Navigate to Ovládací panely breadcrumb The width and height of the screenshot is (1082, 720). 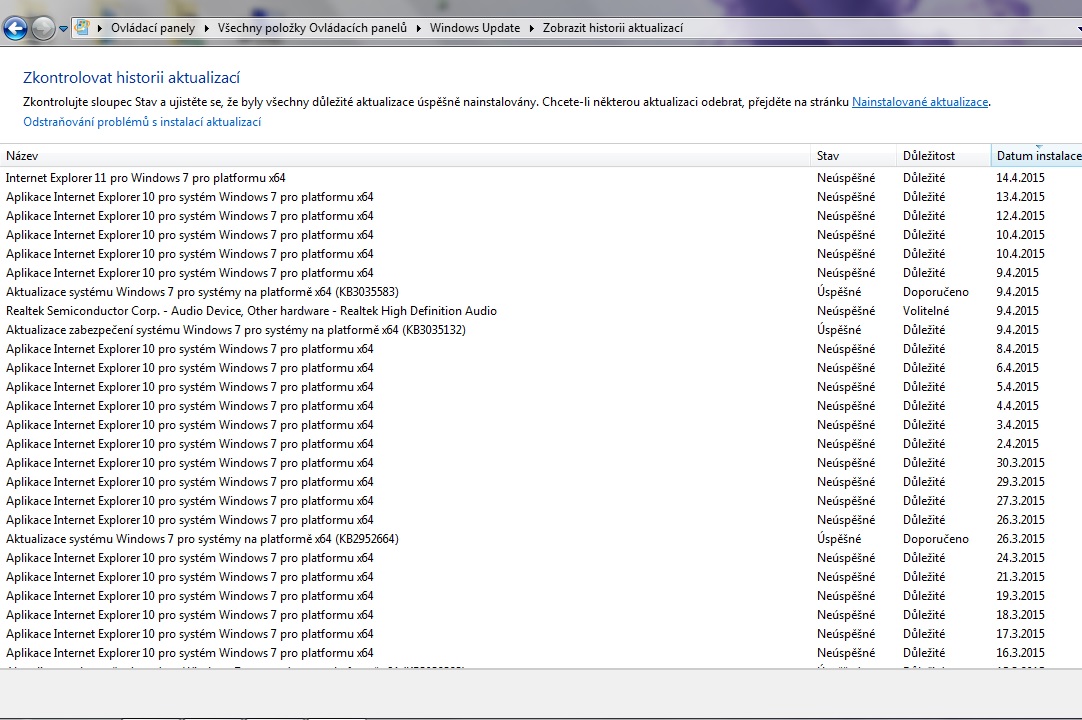(153, 28)
